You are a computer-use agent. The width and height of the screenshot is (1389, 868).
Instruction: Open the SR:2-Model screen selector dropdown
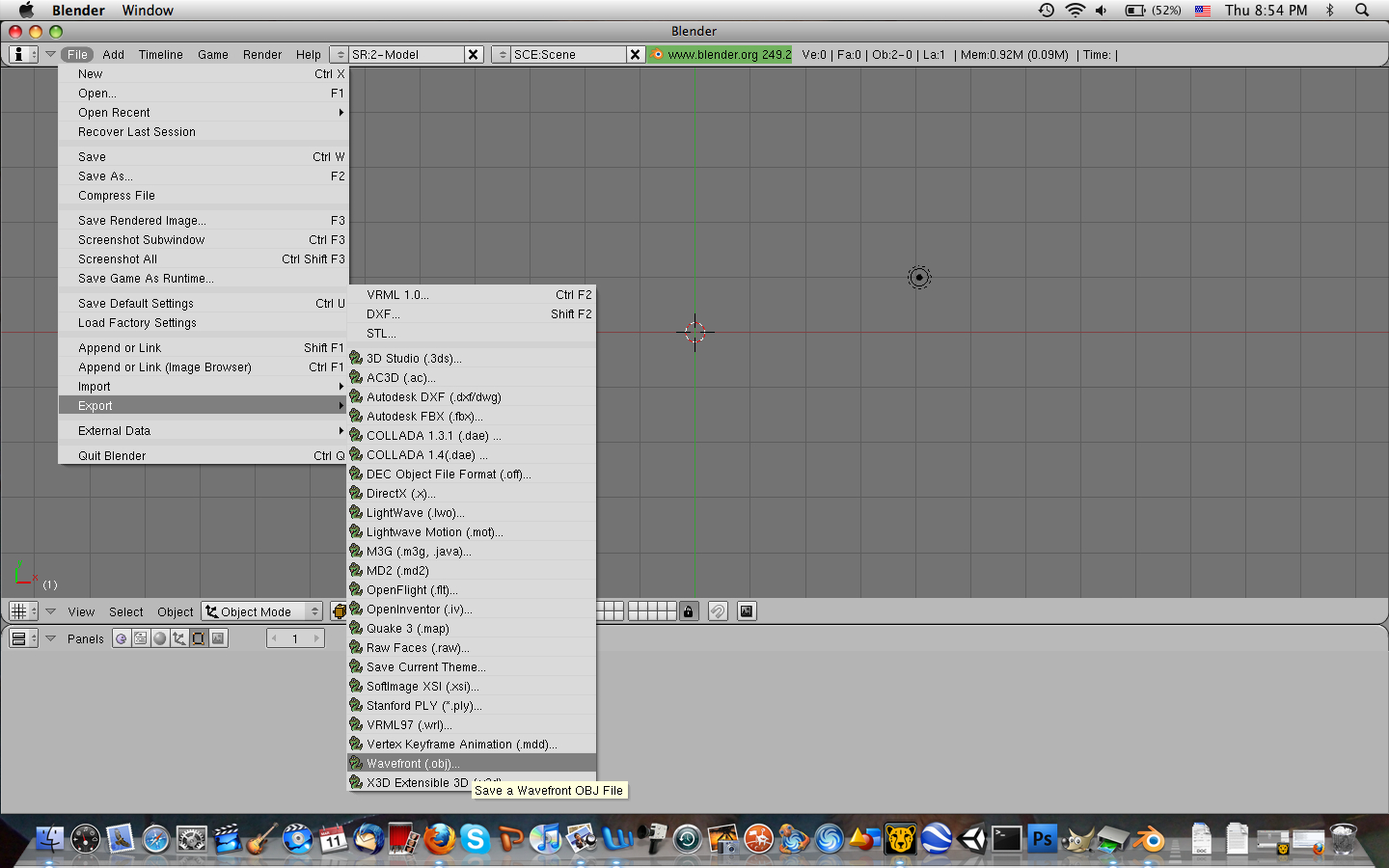click(x=339, y=55)
